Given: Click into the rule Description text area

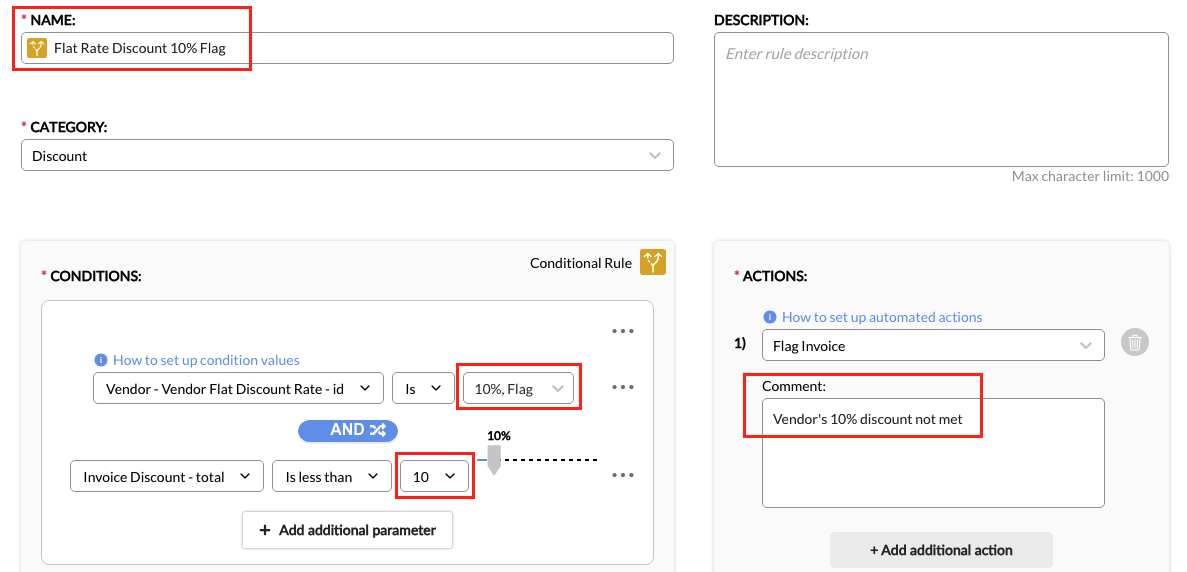Looking at the screenshot, I should 940,100.
